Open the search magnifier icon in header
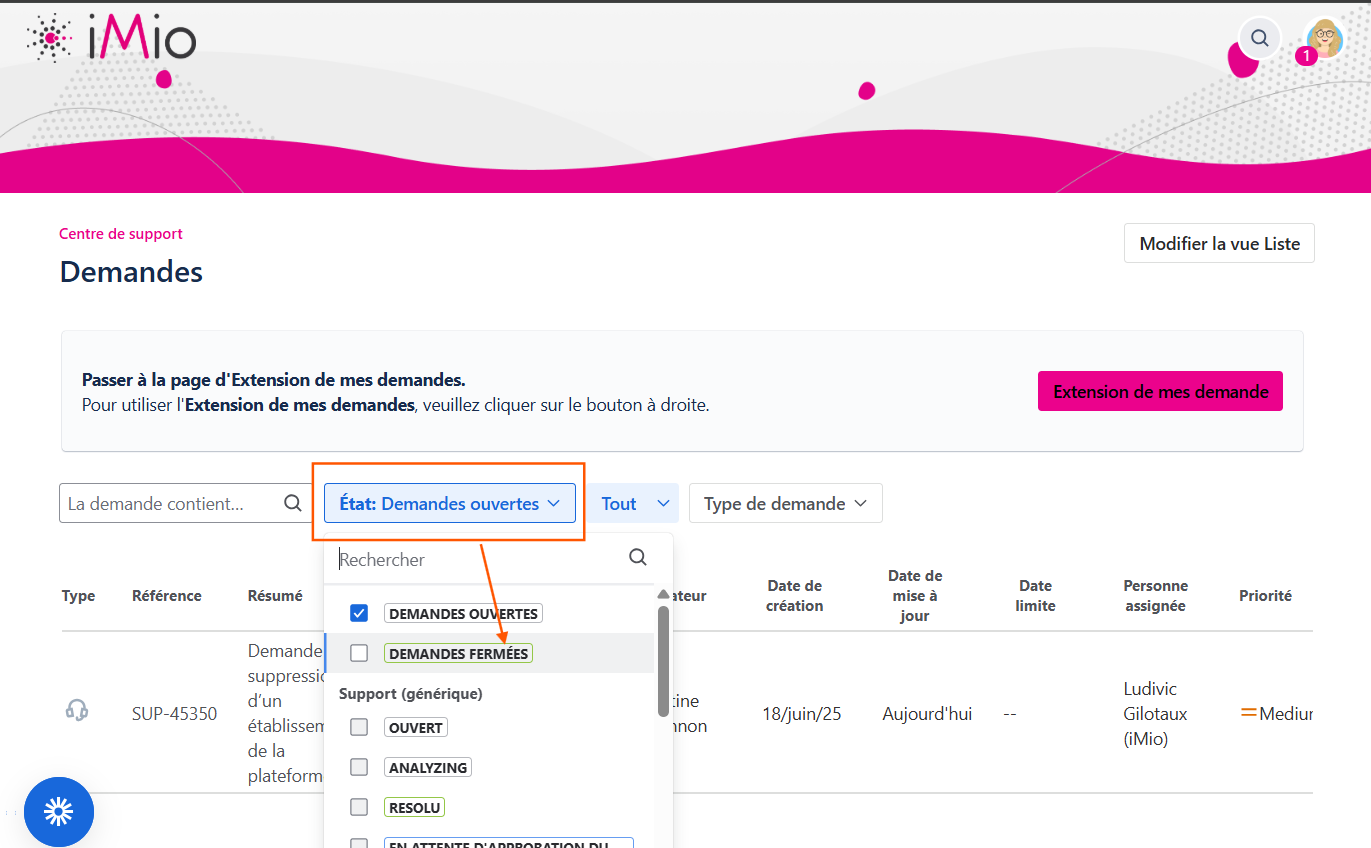 (x=1260, y=39)
